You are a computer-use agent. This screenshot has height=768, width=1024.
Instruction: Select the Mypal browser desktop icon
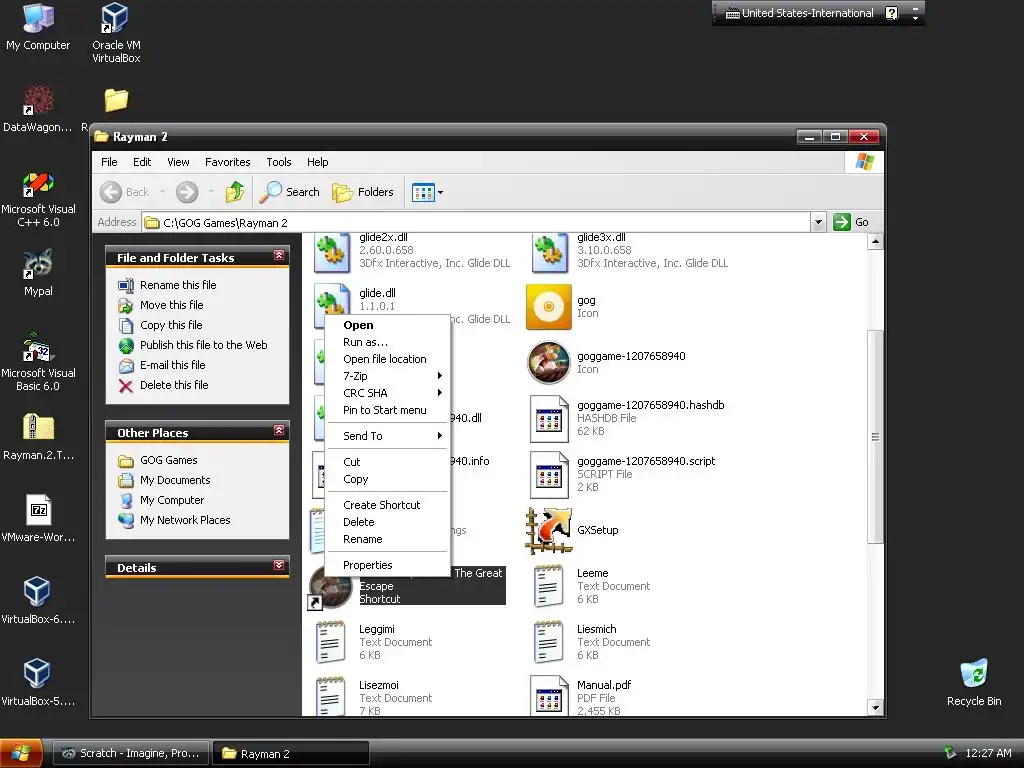point(38,272)
